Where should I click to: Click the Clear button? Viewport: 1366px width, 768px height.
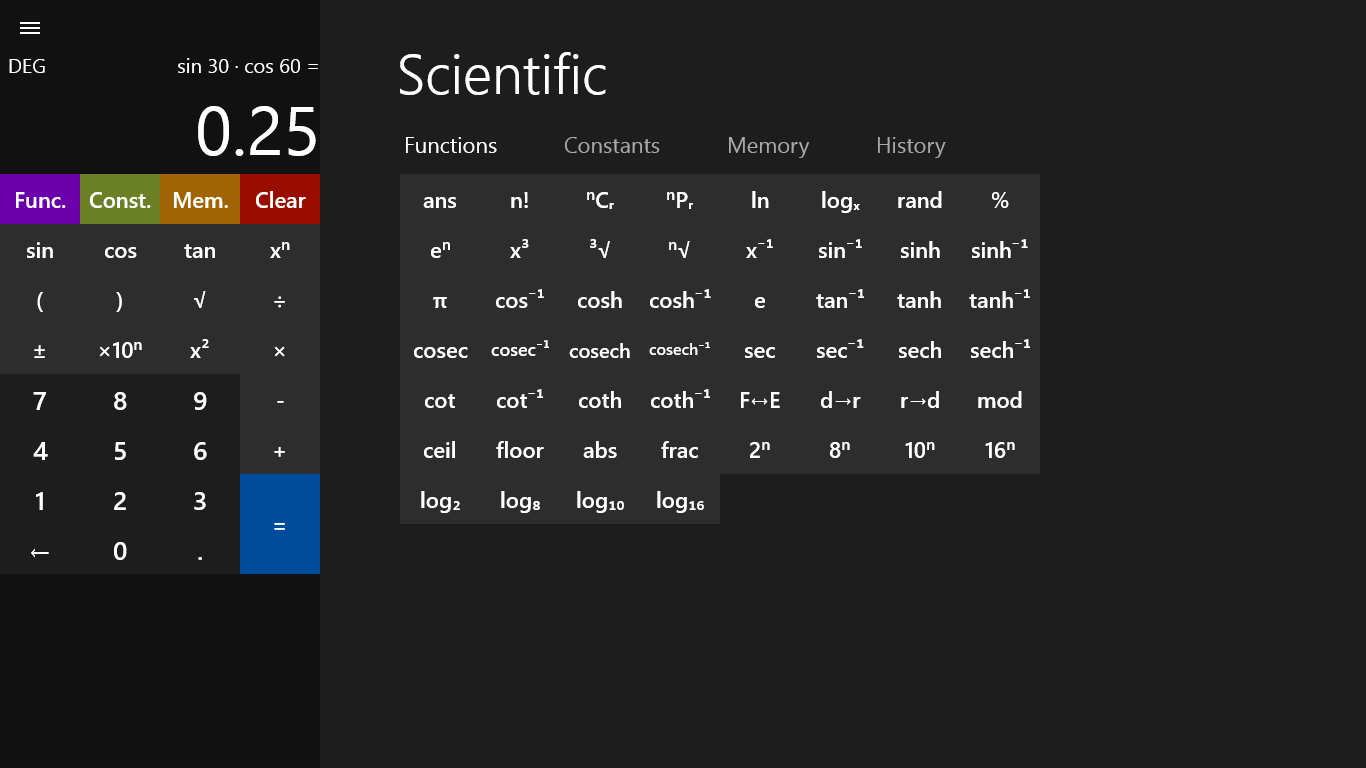(280, 199)
